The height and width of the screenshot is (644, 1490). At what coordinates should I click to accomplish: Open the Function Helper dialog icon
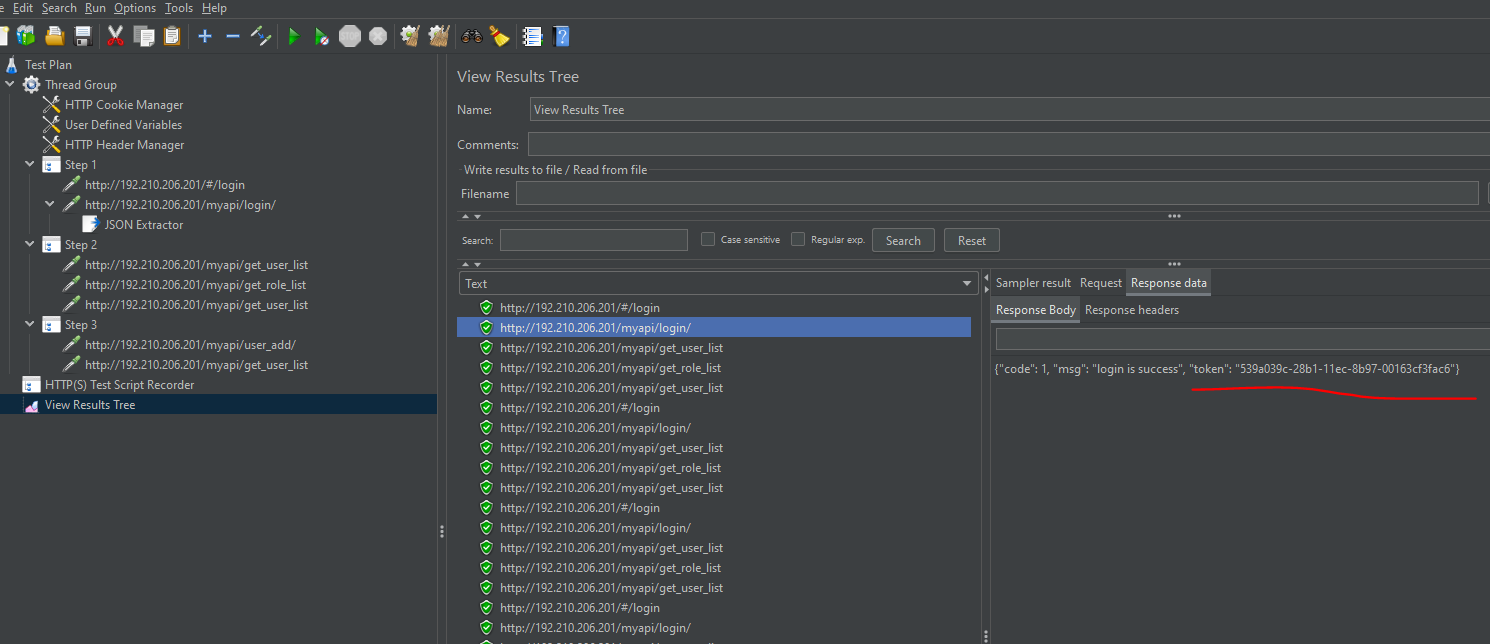[x=532, y=37]
